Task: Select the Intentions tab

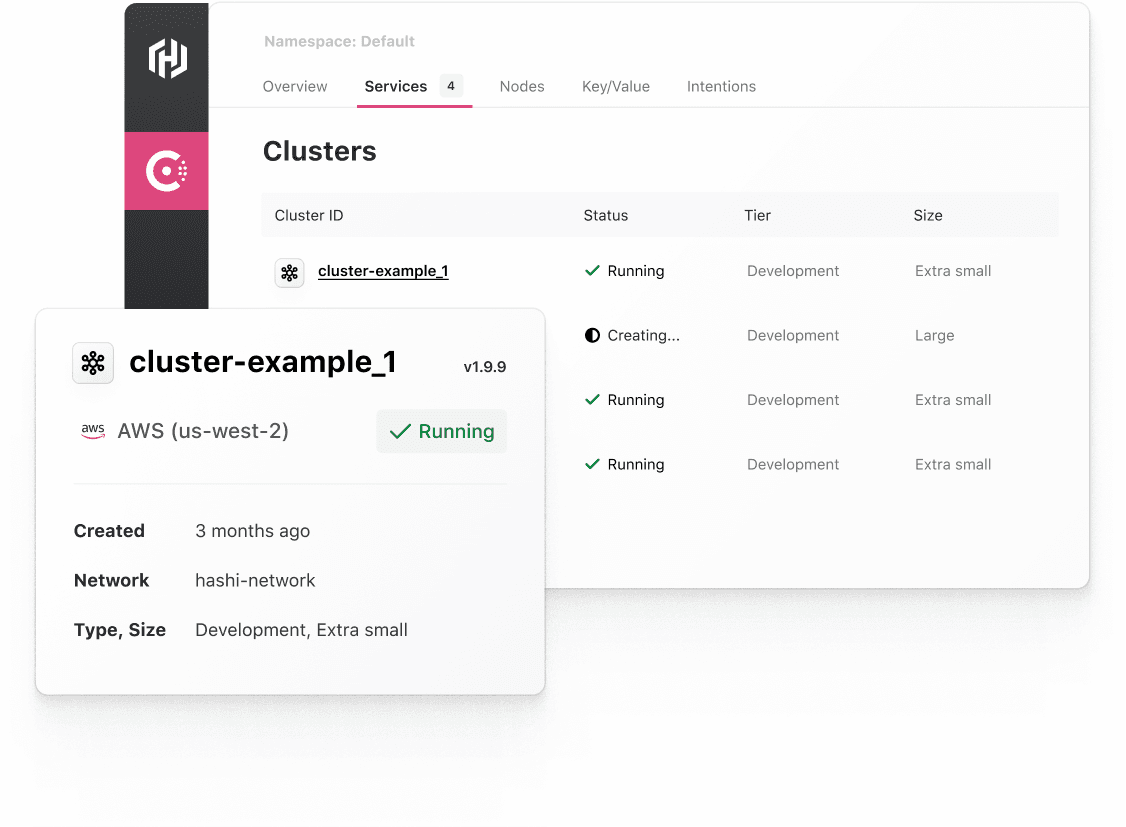Action: (x=721, y=87)
